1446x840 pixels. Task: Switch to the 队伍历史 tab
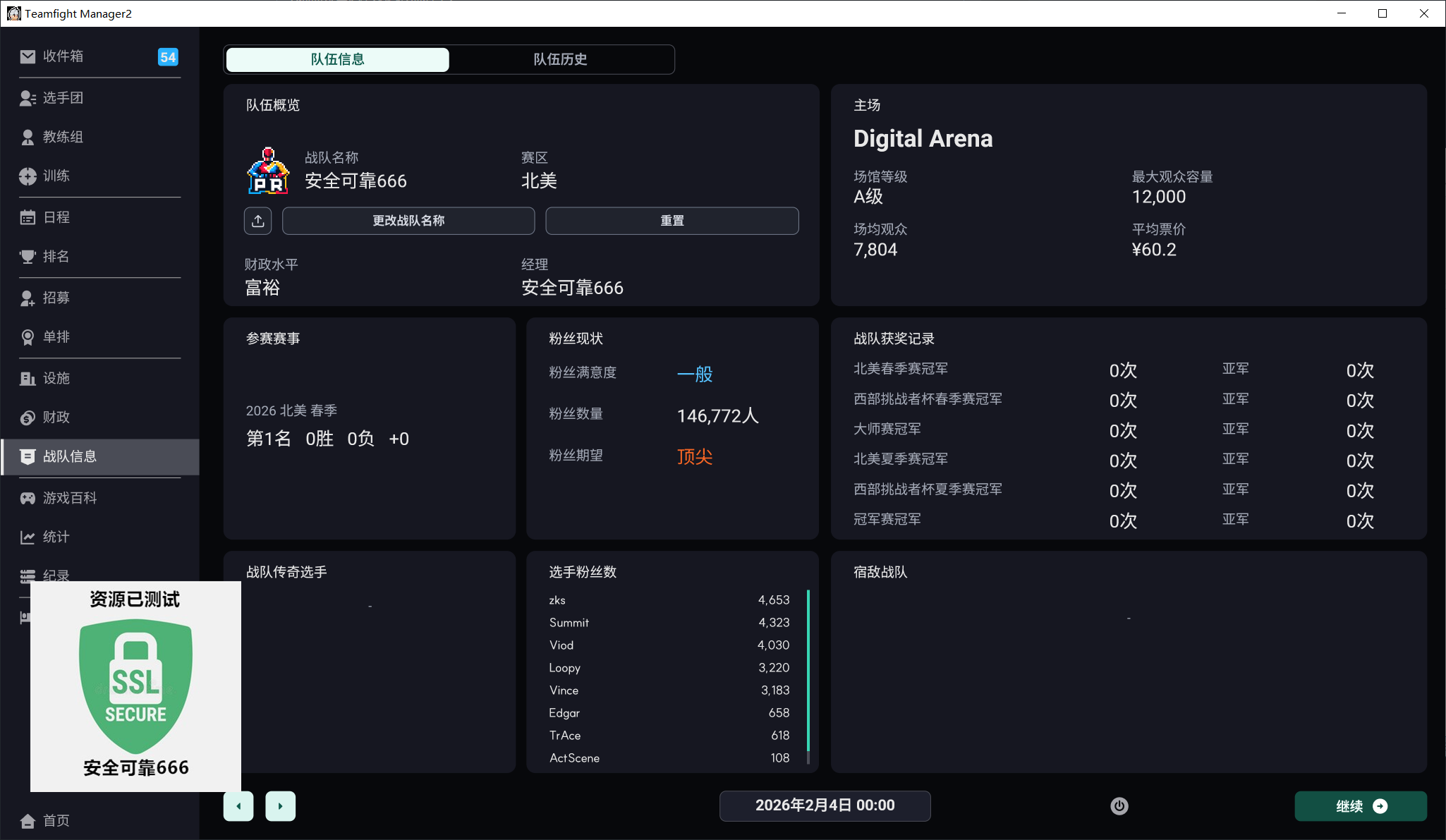click(x=561, y=59)
